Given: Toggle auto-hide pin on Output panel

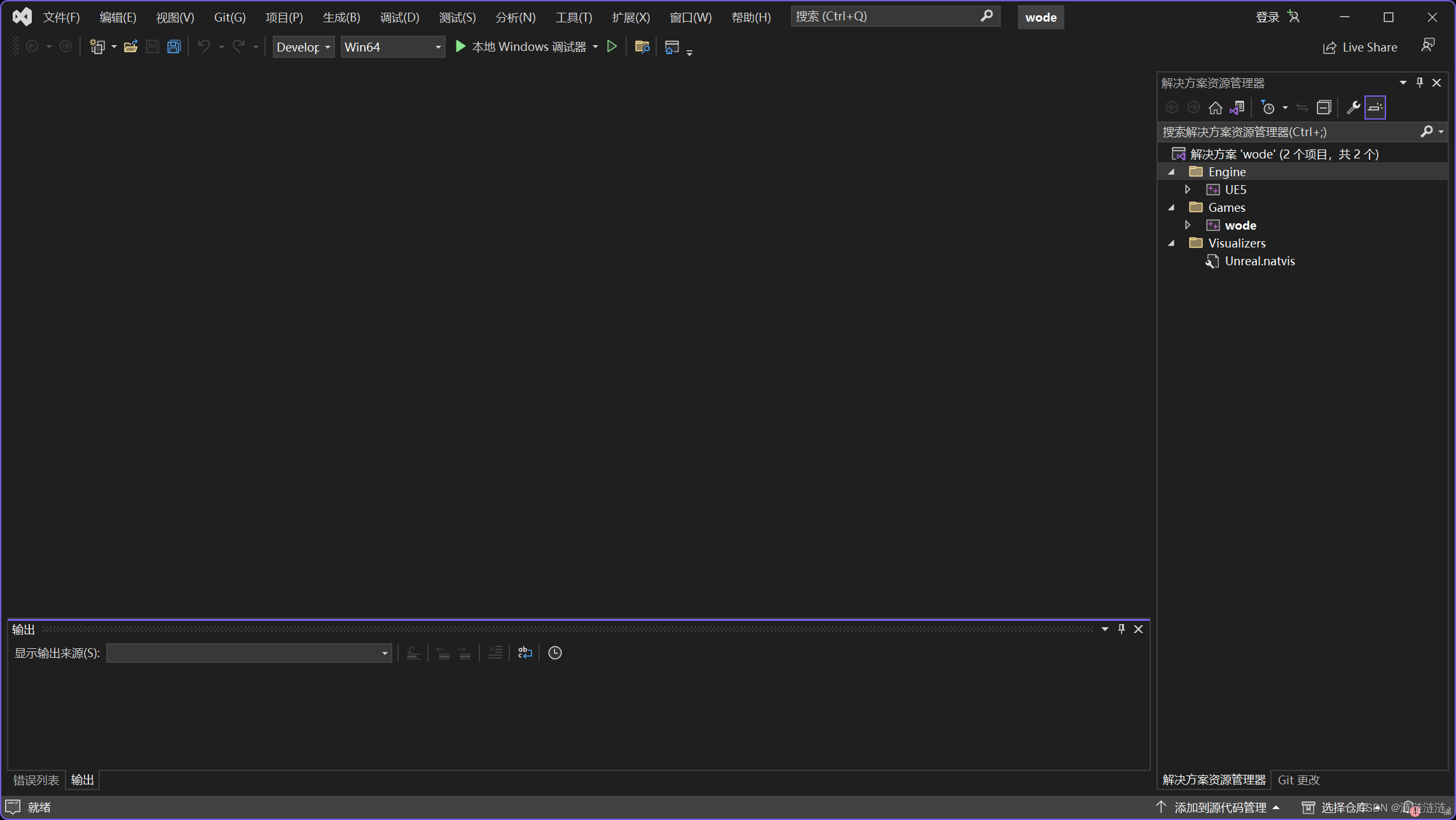Looking at the screenshot, I should coord(1122,629).
